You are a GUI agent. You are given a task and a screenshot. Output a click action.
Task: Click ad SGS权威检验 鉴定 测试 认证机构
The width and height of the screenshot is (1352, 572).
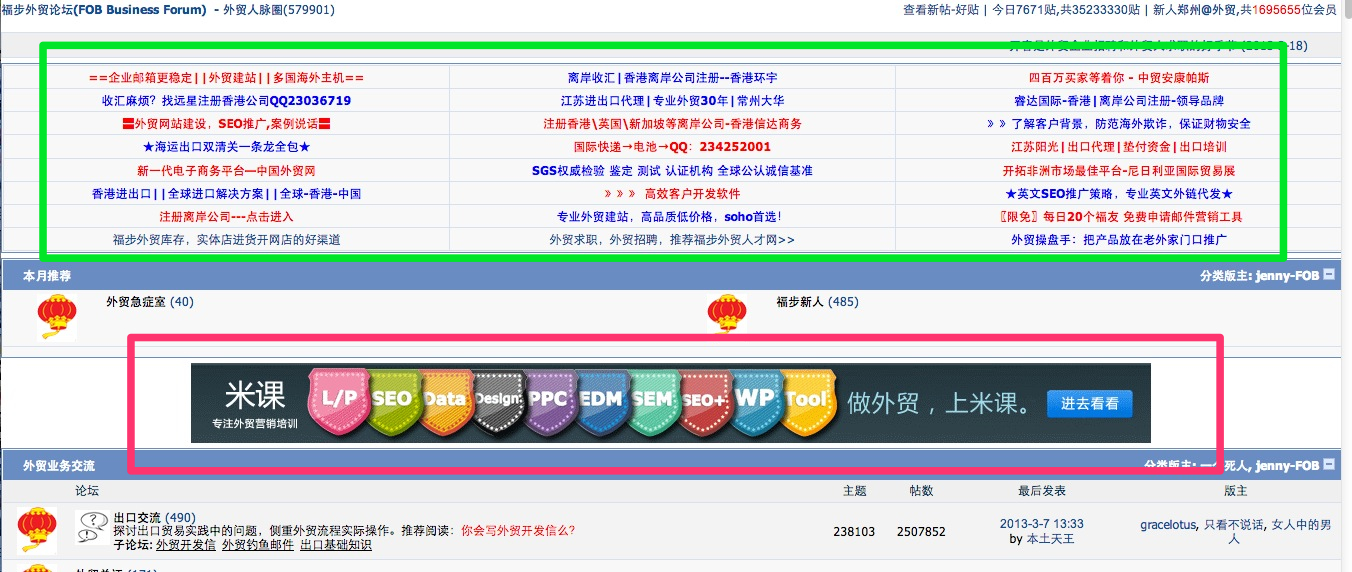click(672, 171)
